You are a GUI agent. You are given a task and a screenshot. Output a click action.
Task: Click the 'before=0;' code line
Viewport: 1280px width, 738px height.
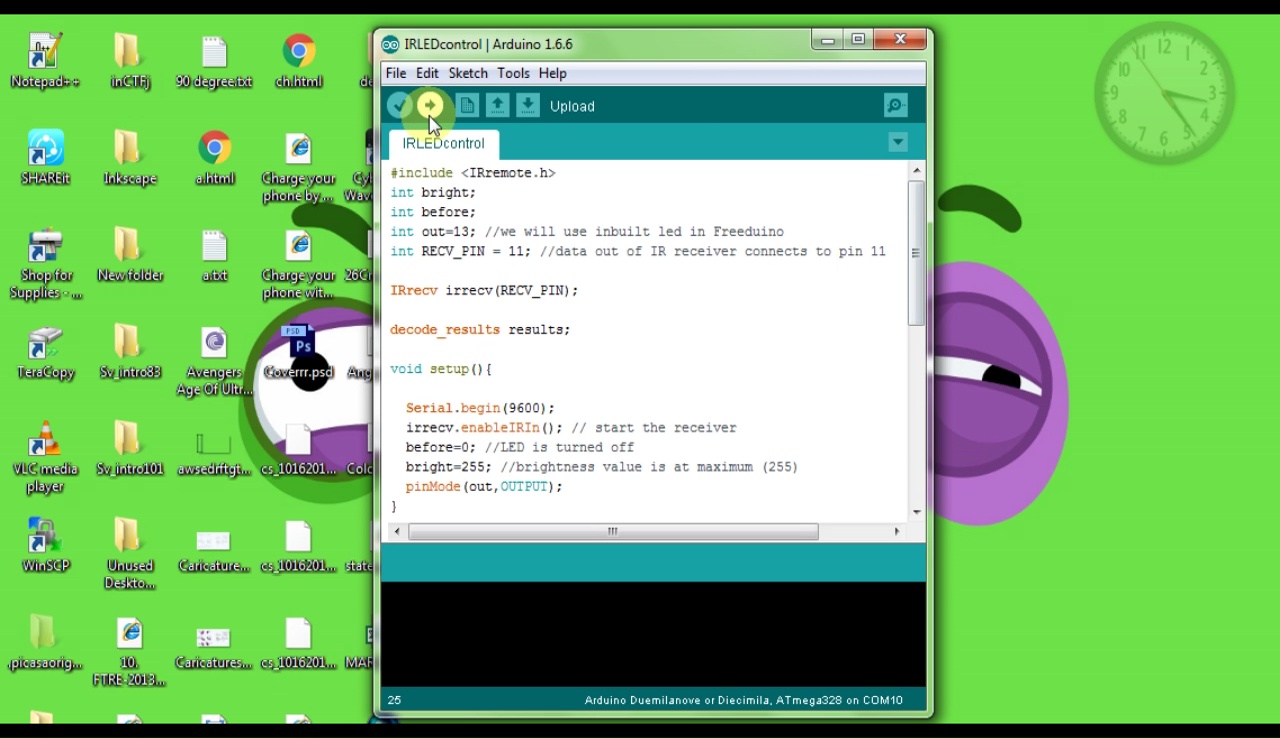coord(520,447)
